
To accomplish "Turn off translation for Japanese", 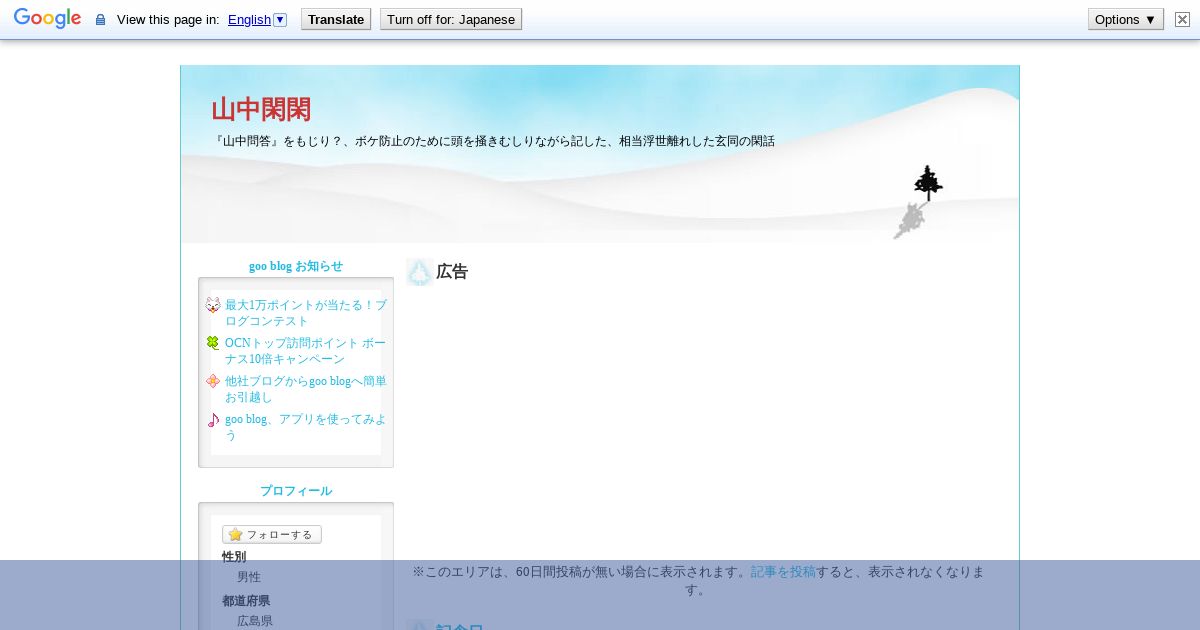I will [x=451, y=19].
